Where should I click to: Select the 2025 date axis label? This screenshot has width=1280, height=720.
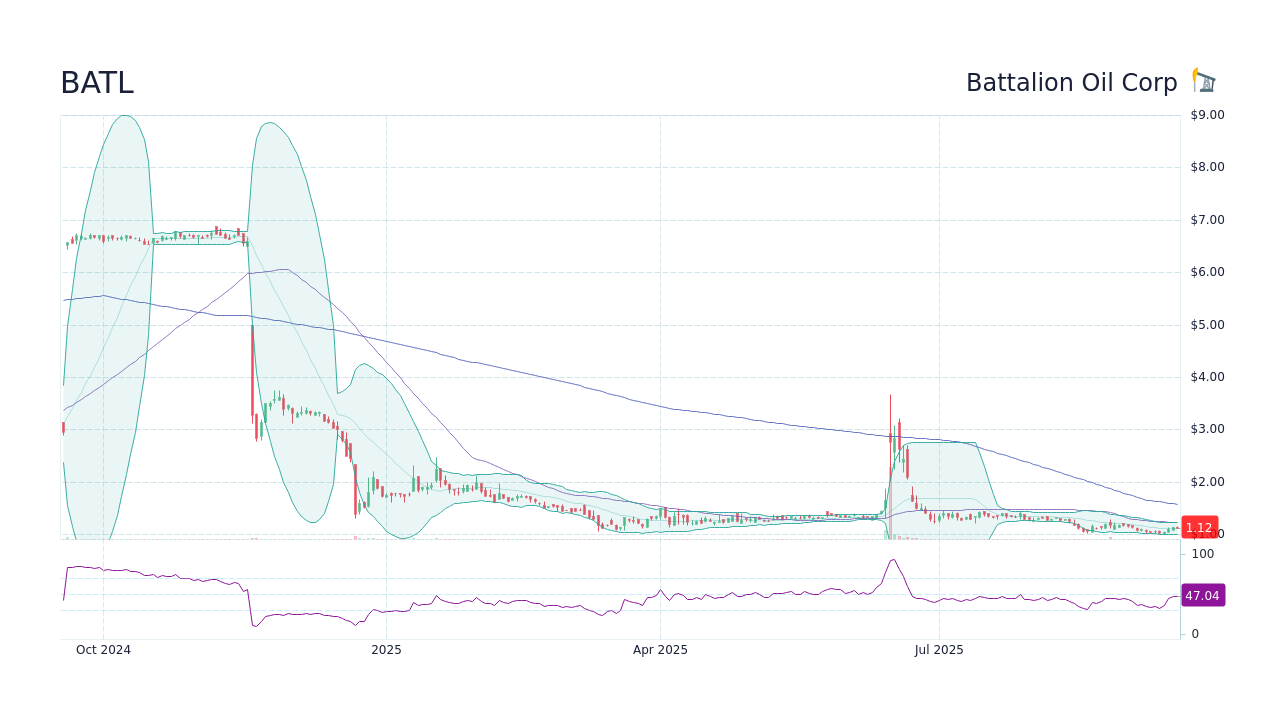click(386, 650)
